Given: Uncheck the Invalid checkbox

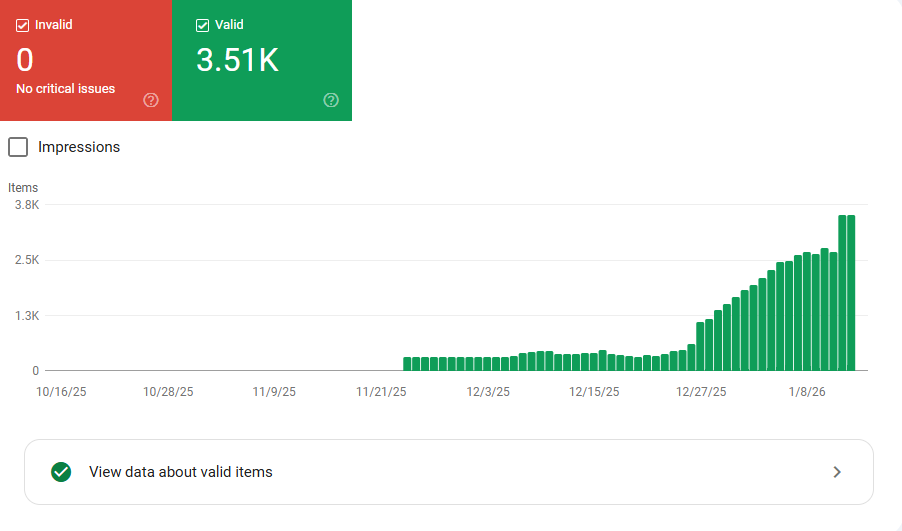Looking at the screenshot, I should (x=23, y=25).
